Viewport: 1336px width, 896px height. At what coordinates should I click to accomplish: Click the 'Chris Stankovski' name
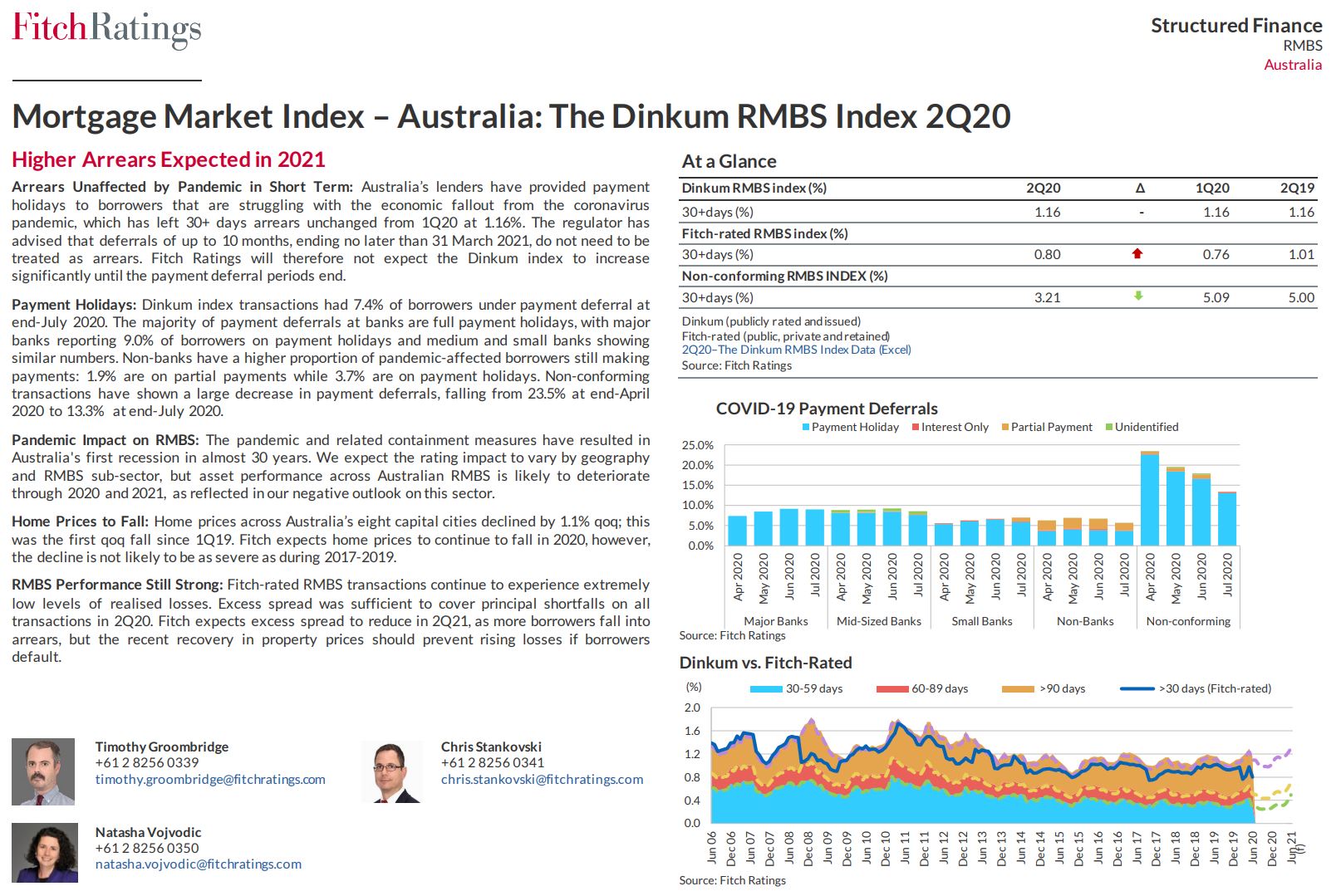pyautogui.click(x=491, y=747)
